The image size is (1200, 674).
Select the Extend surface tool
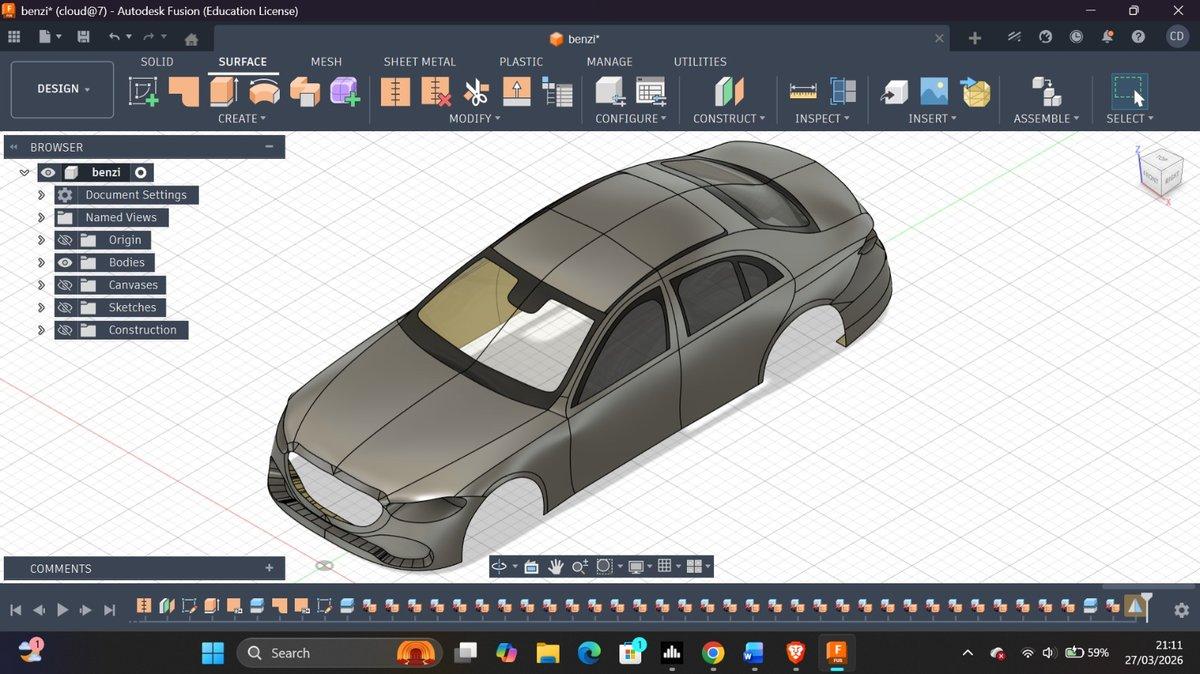point(516,92)
